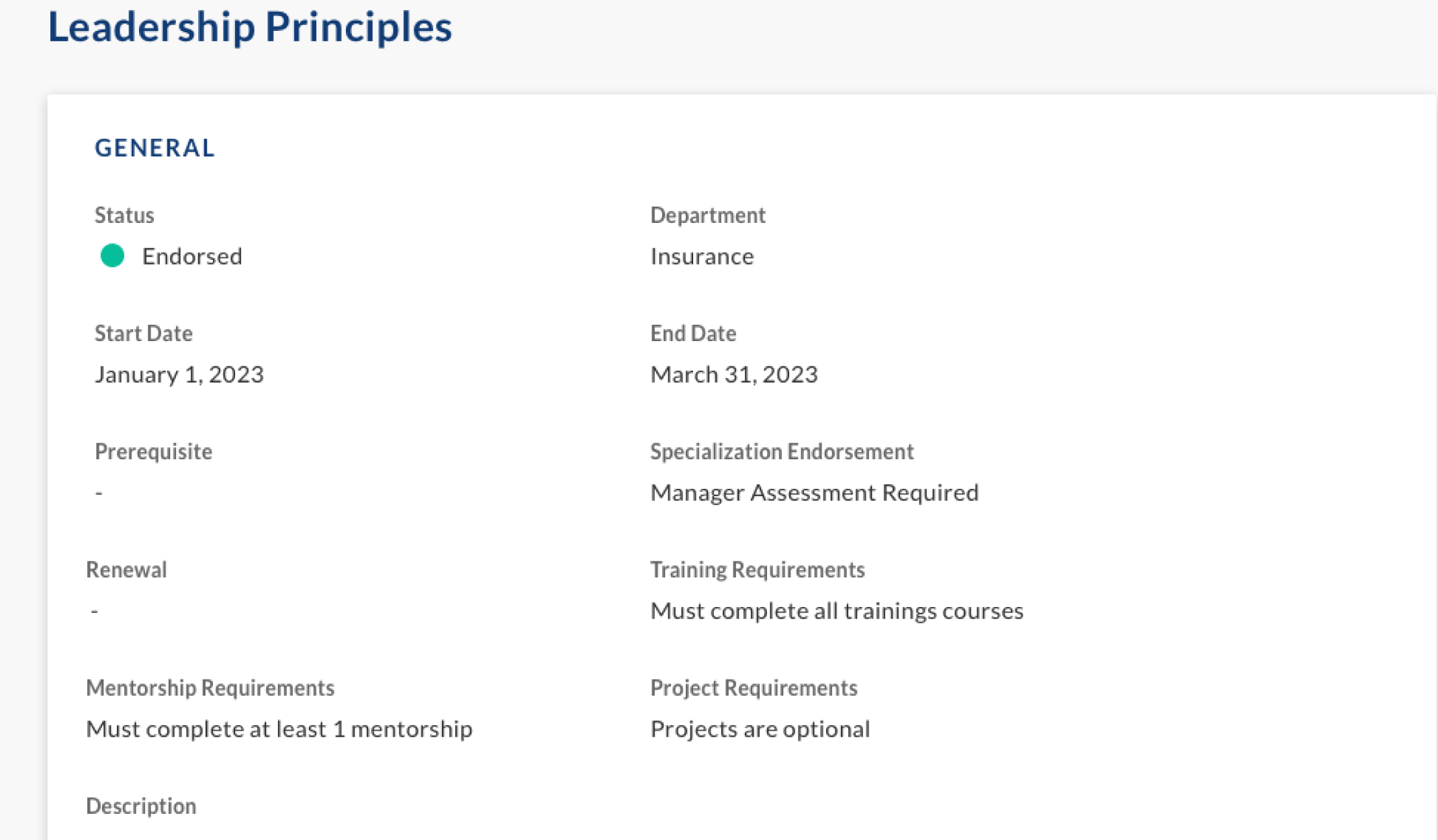
Task: Select Must complete at least 1 mentorship
Action: [279, 729]
